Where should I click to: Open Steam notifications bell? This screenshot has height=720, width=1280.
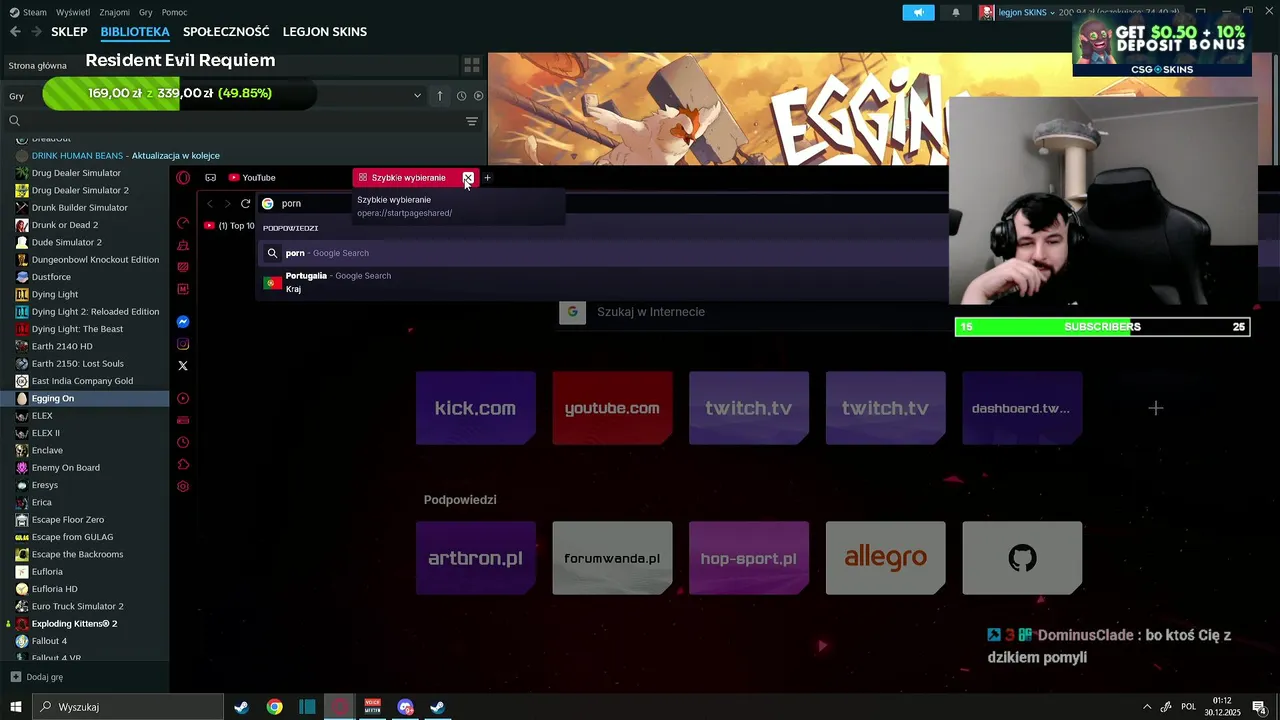coord(956,13)
